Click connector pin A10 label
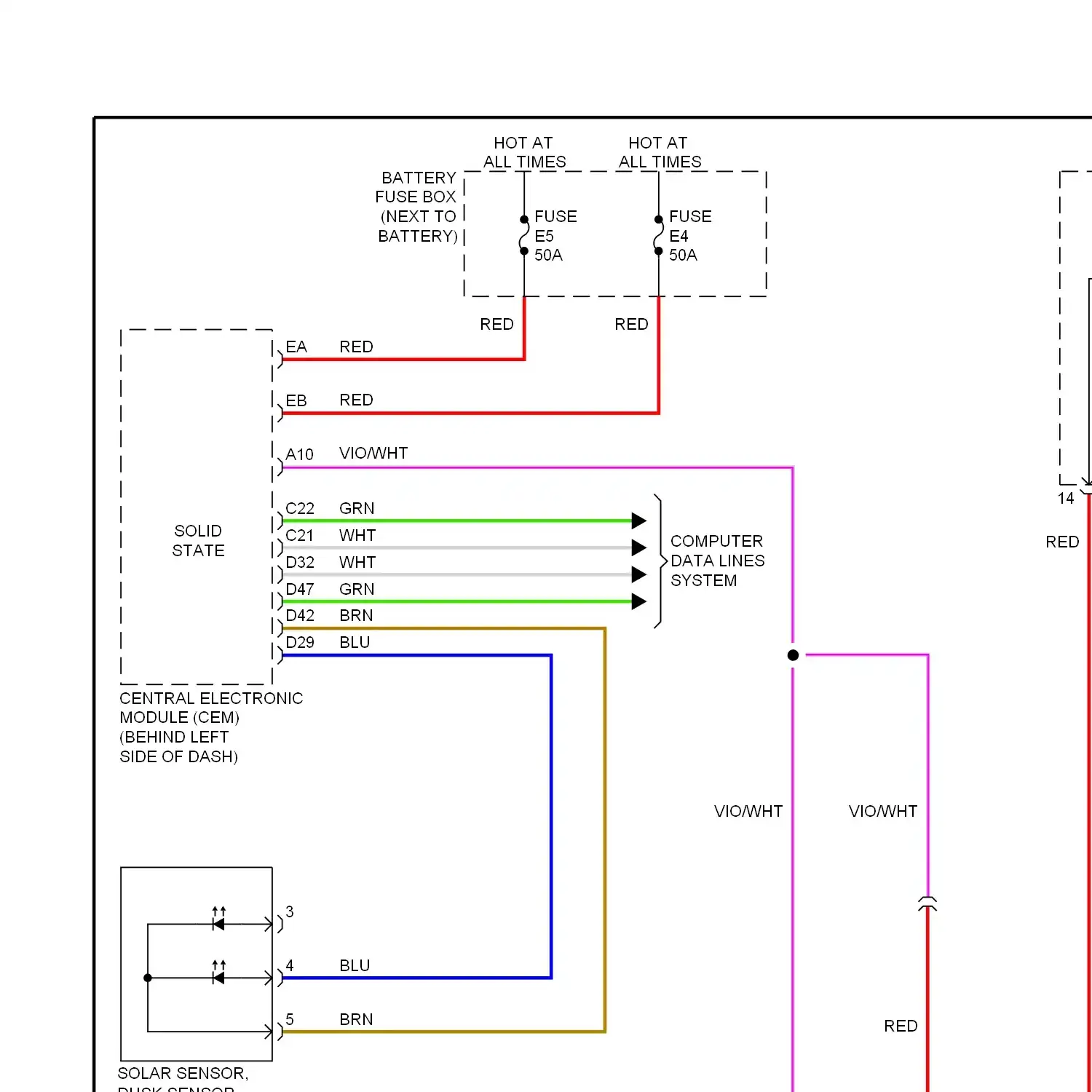Screen dimensions: 1092x1092 (x=299, y=454)
